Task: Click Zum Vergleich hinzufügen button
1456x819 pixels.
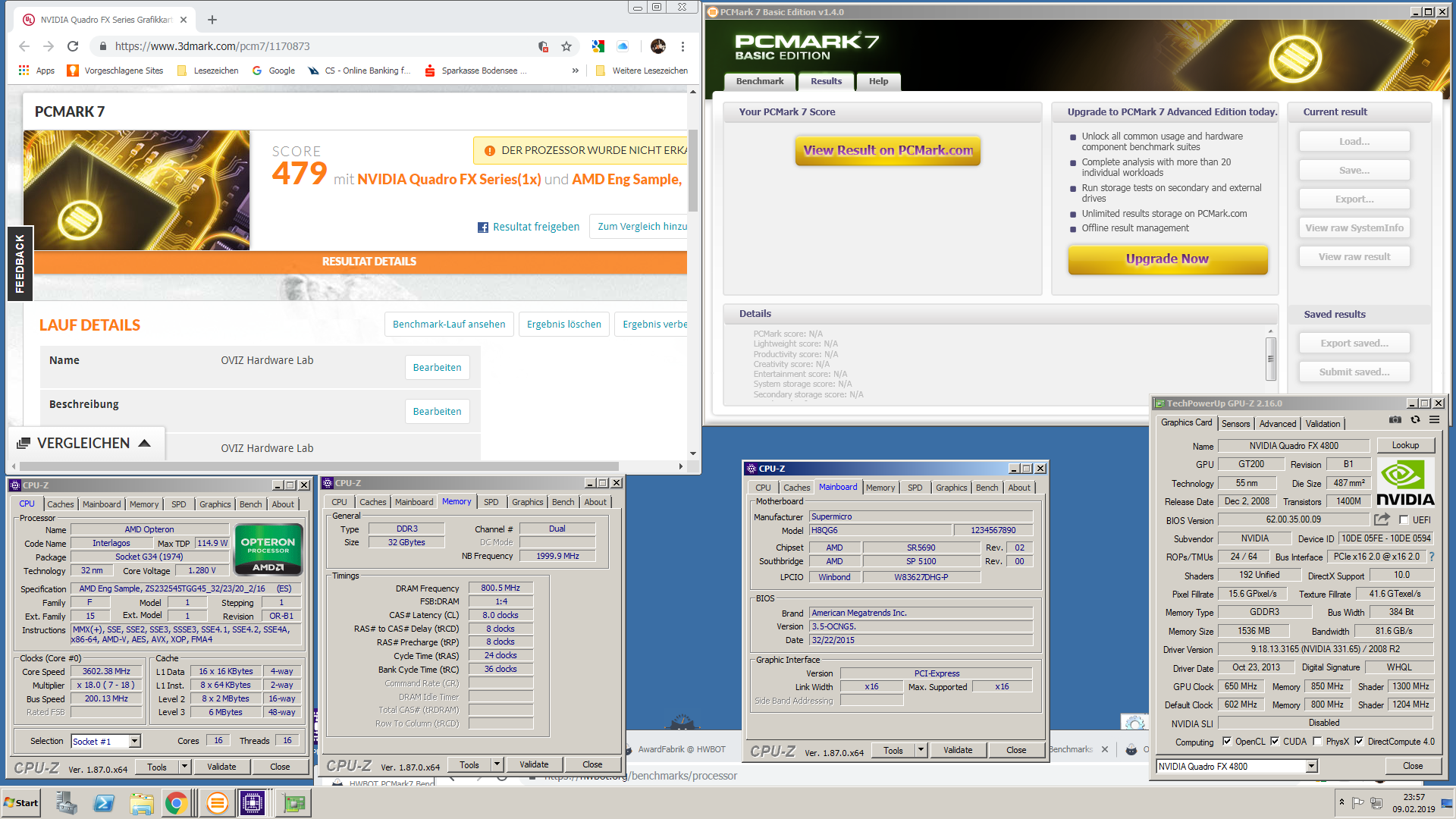Action: [639, 226]
